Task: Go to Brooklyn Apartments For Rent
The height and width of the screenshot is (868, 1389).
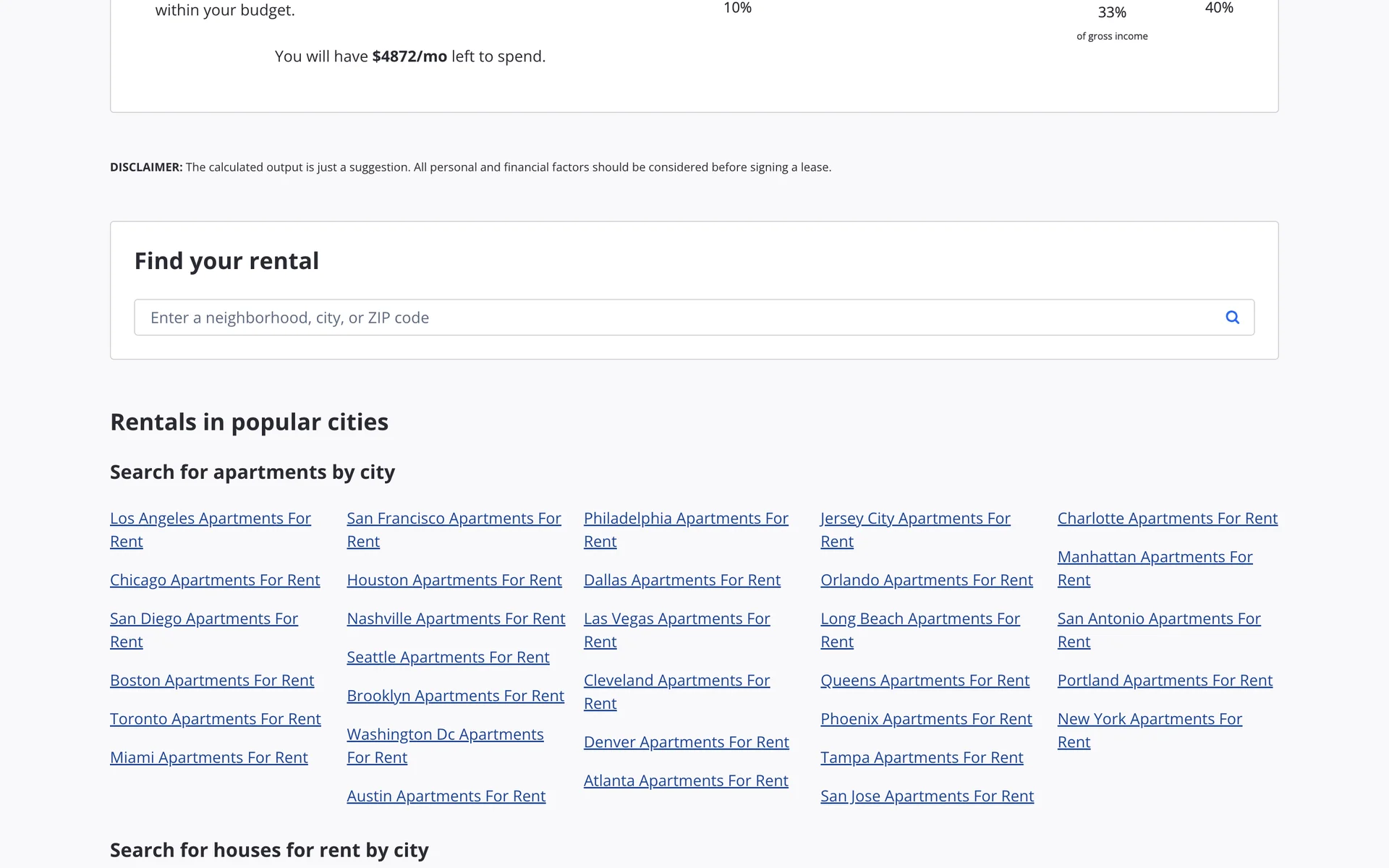Action: (x=455, y=696)
